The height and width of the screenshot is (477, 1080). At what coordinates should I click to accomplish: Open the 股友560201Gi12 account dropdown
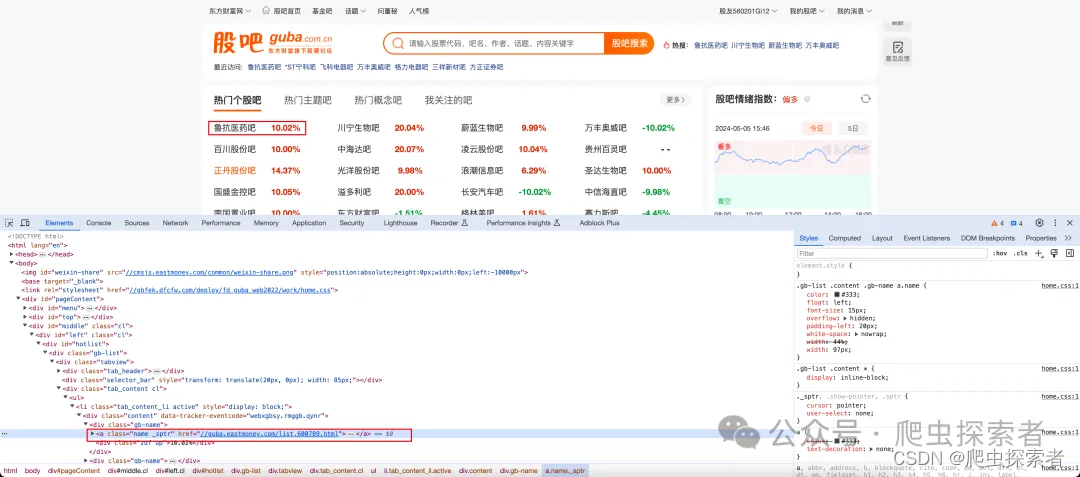pos(748,11)
